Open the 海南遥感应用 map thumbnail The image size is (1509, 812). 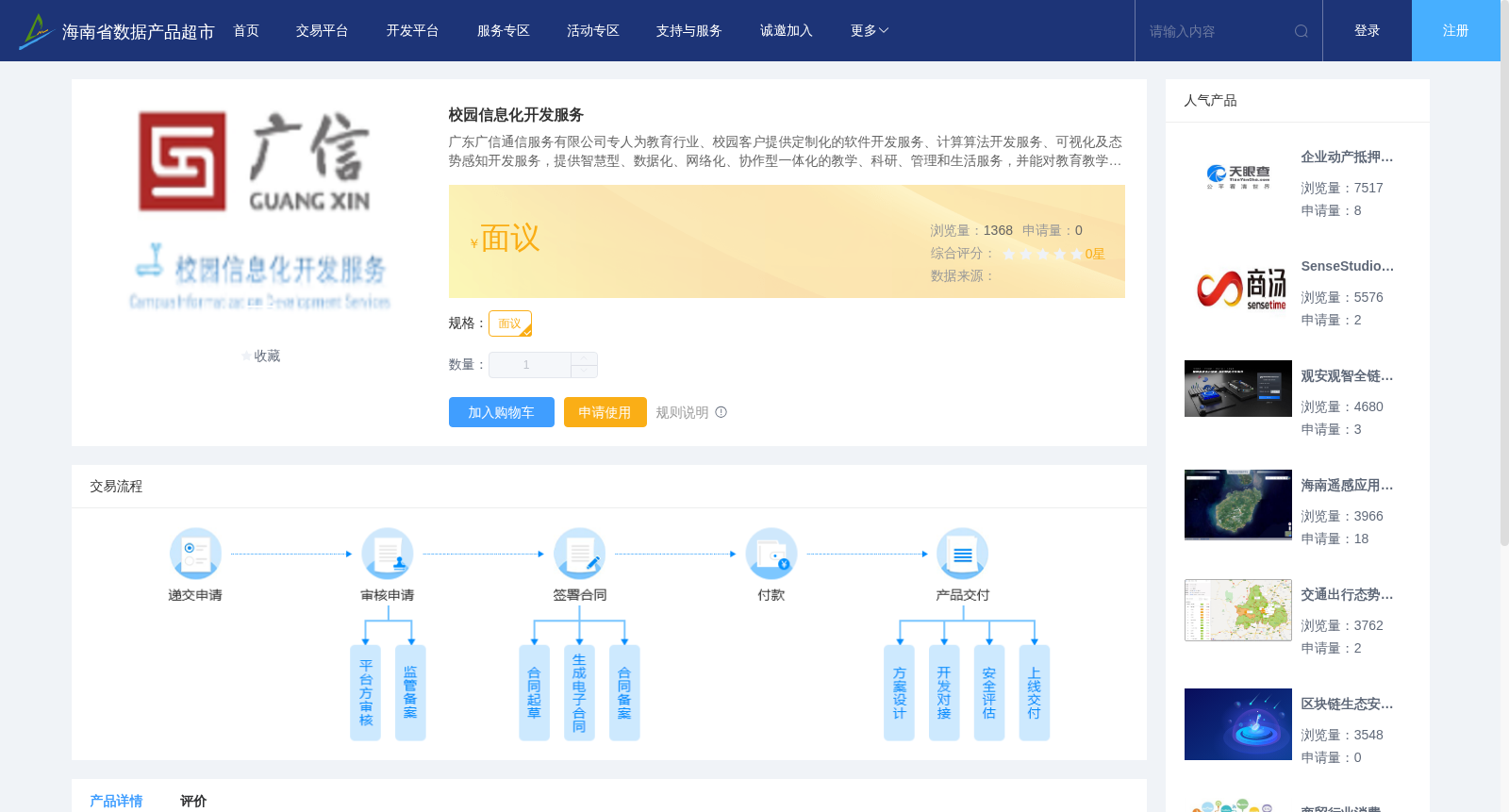tap(1238, 505)
